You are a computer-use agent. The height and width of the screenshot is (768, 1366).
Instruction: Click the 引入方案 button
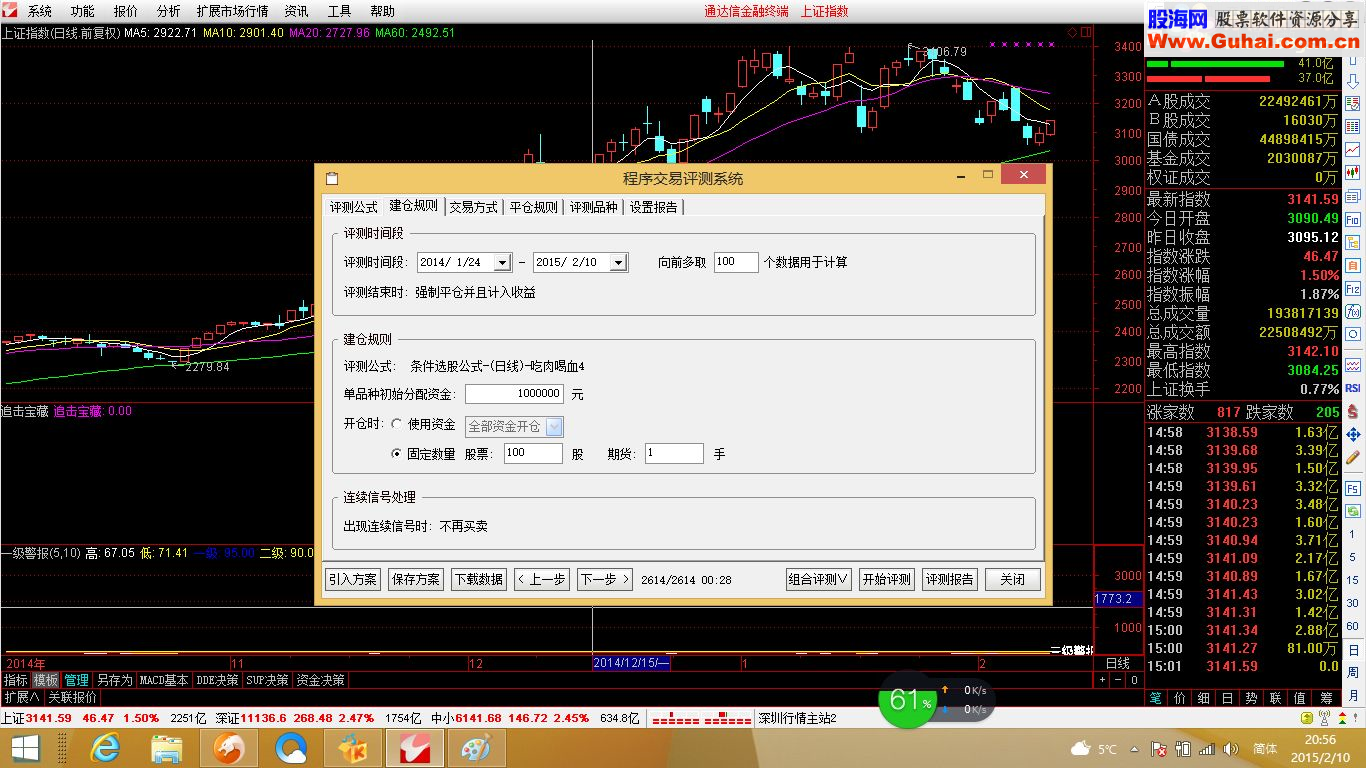[x=353, y=579]
